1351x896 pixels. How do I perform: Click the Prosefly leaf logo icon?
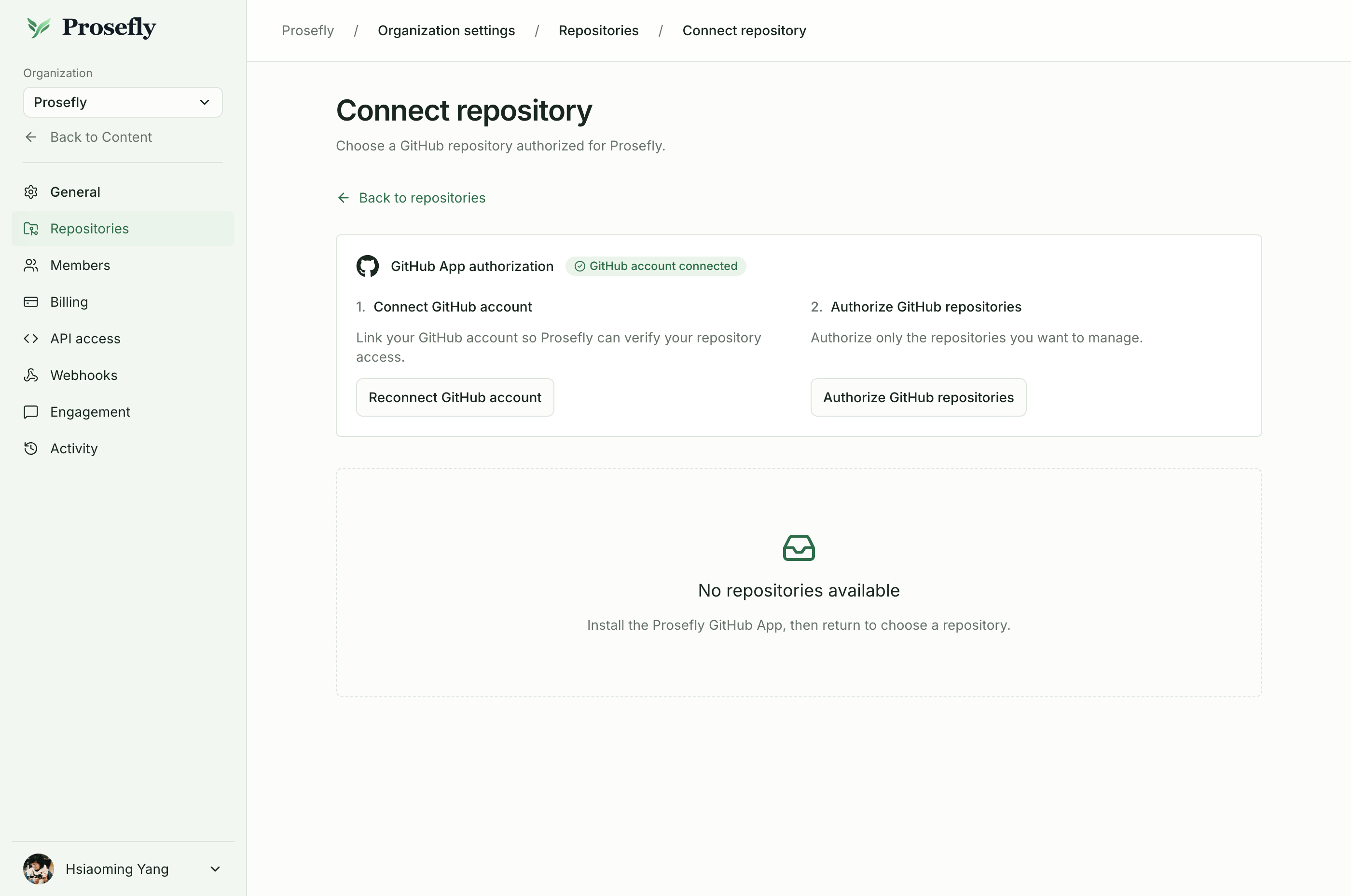click(x=39, y=27)
